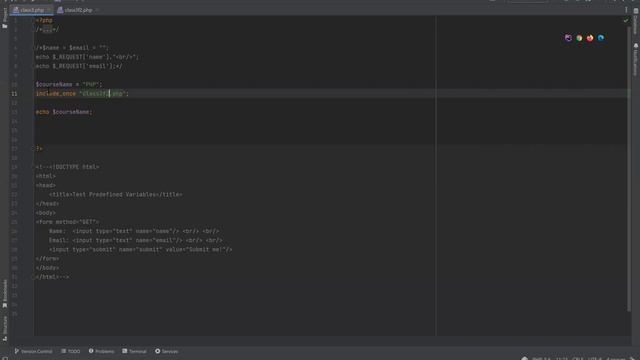
Task: Click the Name input type="text" line
Action: pyautogui.click(x=134, y=231)
